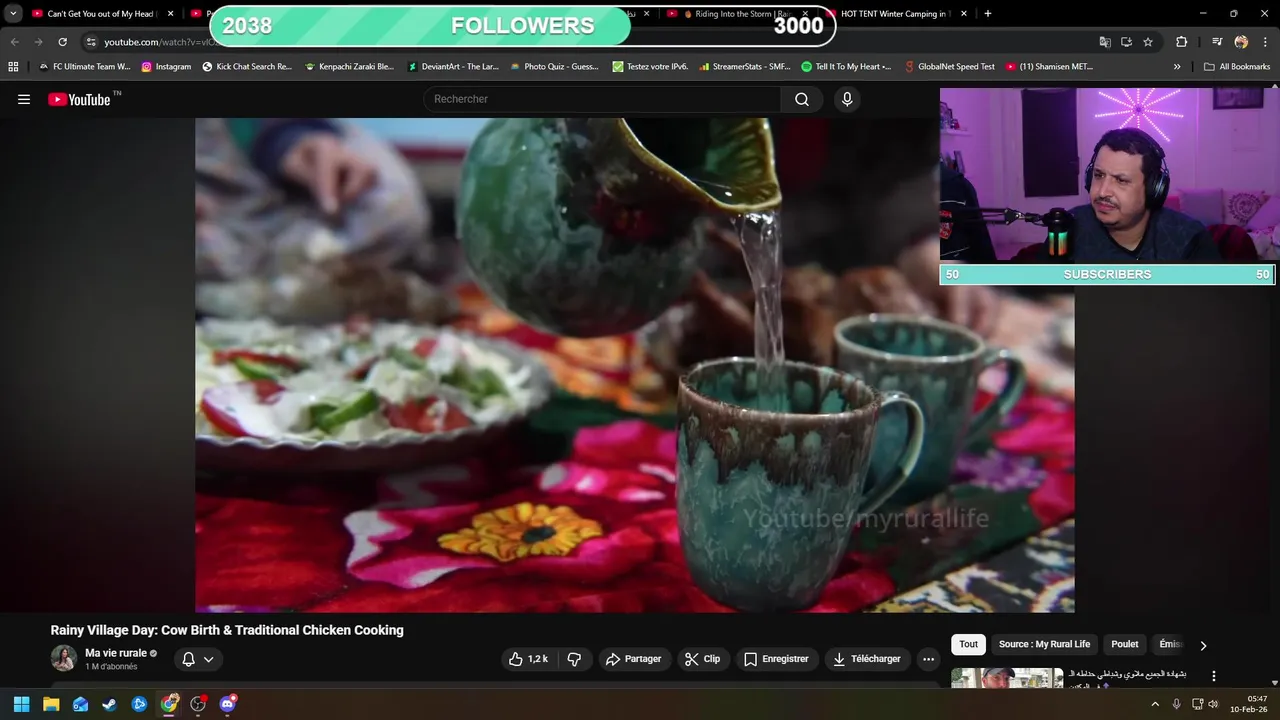Image resolution: width=1280 pixels, height=720 pixels.
Task: Open the All Bookmarks folder
Action: pyautogui.click(x=1237, y=67)
